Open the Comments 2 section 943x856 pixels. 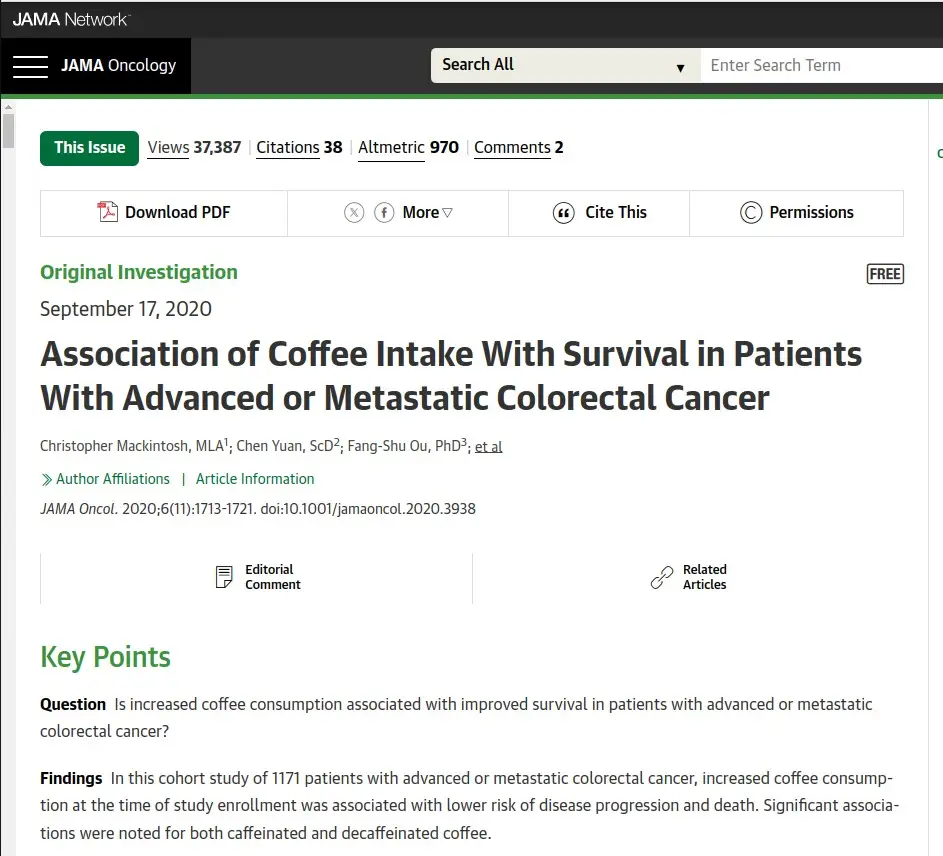[x=518, y=147]
